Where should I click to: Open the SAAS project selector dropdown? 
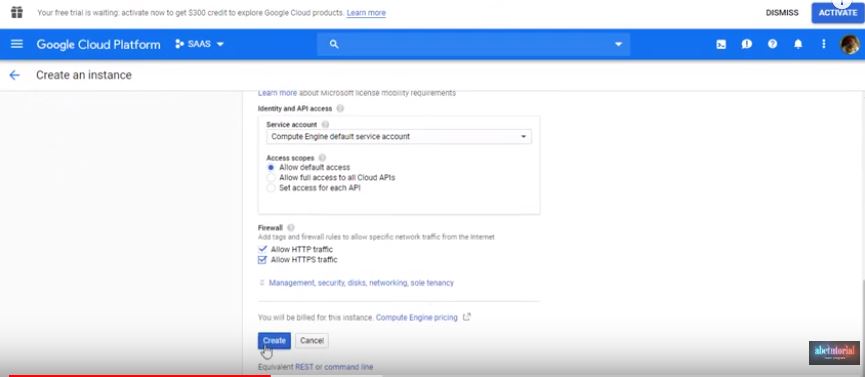(x=200, y=44)
